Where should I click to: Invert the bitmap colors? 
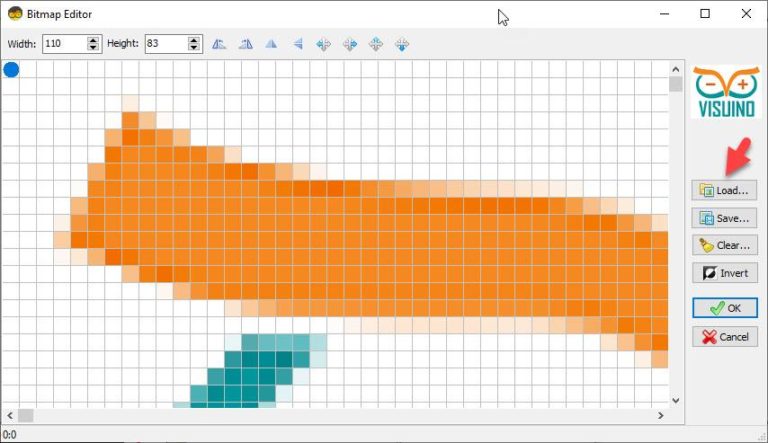725,273
